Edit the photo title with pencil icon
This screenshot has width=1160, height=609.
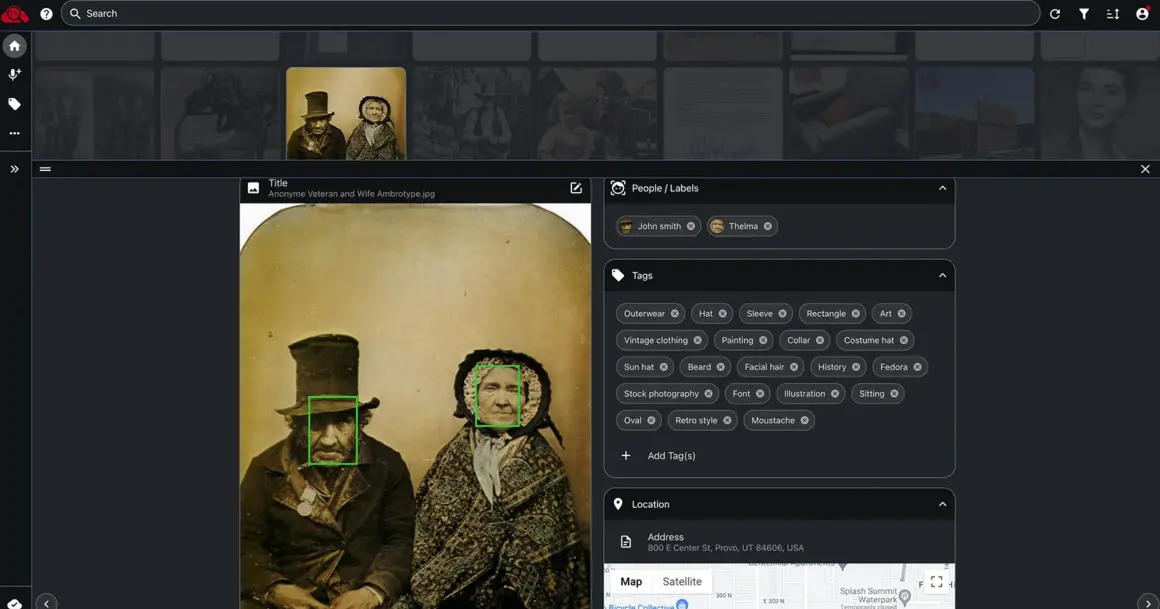[x=576, y=188]
